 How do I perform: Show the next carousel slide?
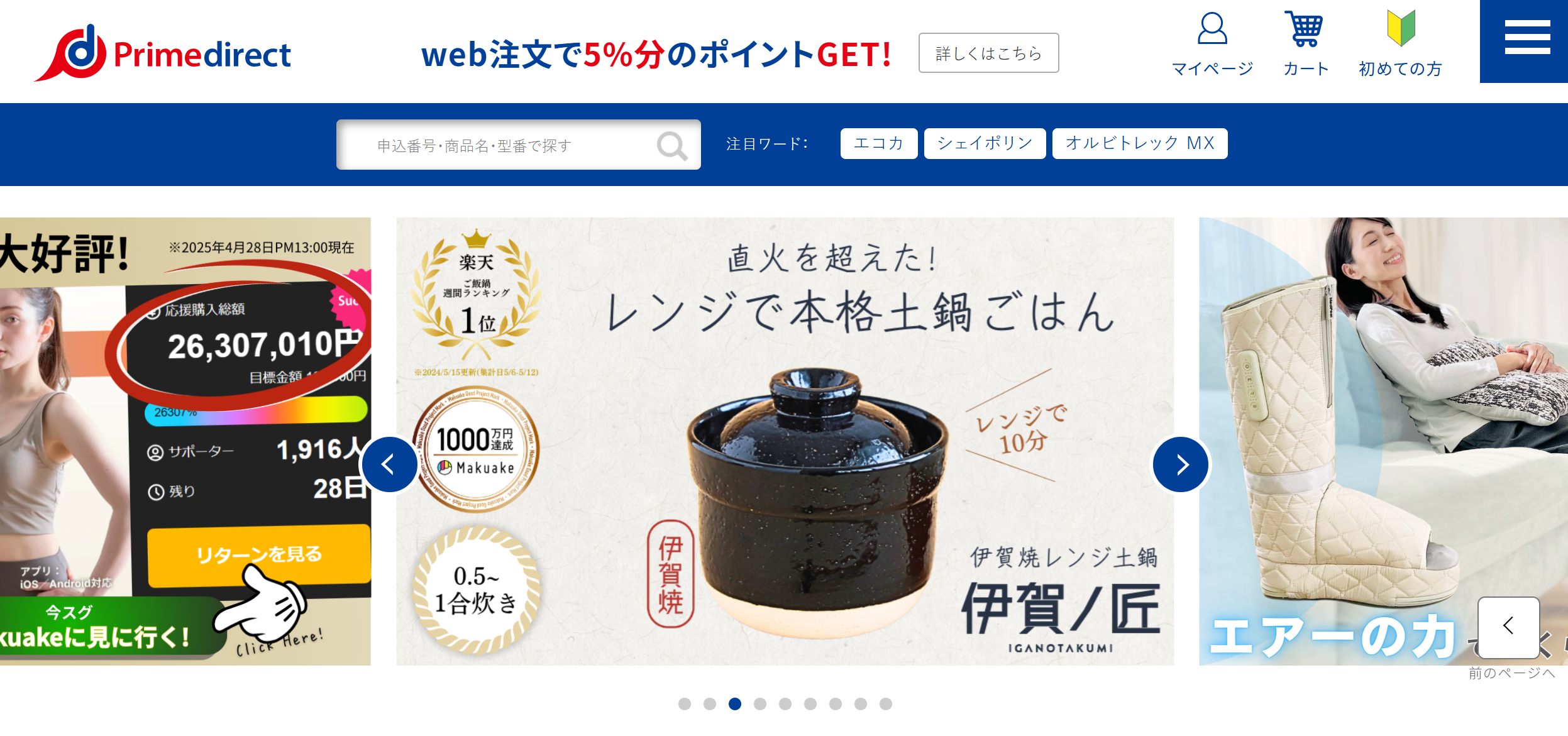click(1181, 464)
